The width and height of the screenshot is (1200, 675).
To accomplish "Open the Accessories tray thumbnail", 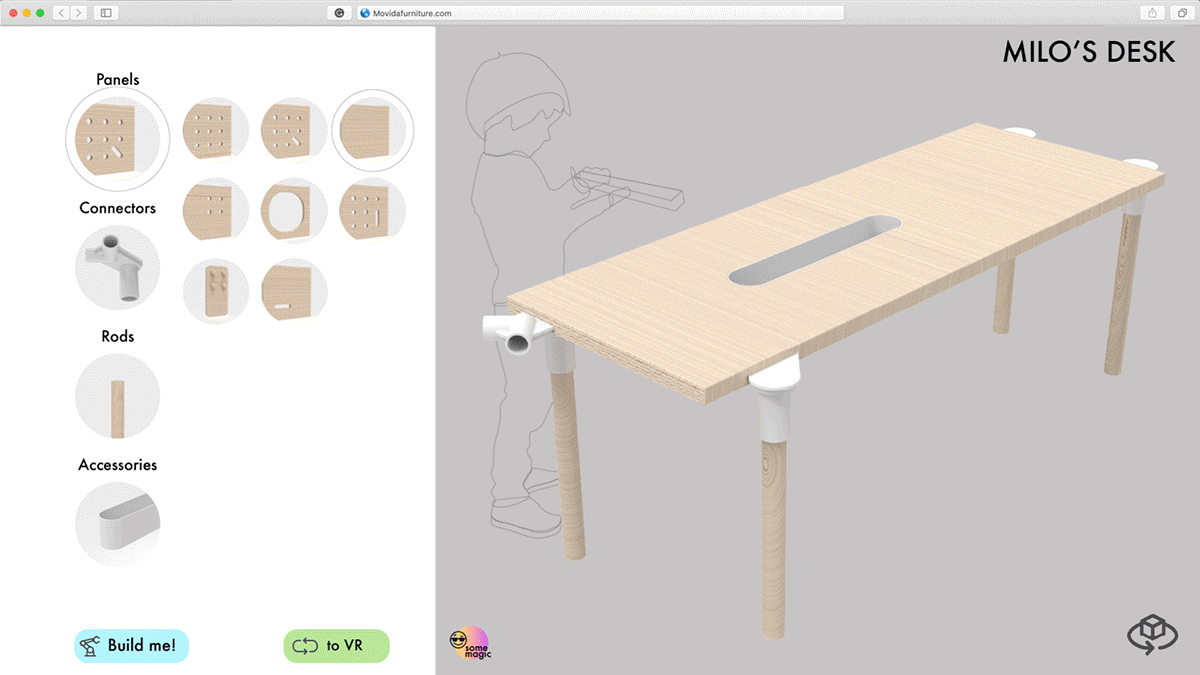I will click(118, 524).
